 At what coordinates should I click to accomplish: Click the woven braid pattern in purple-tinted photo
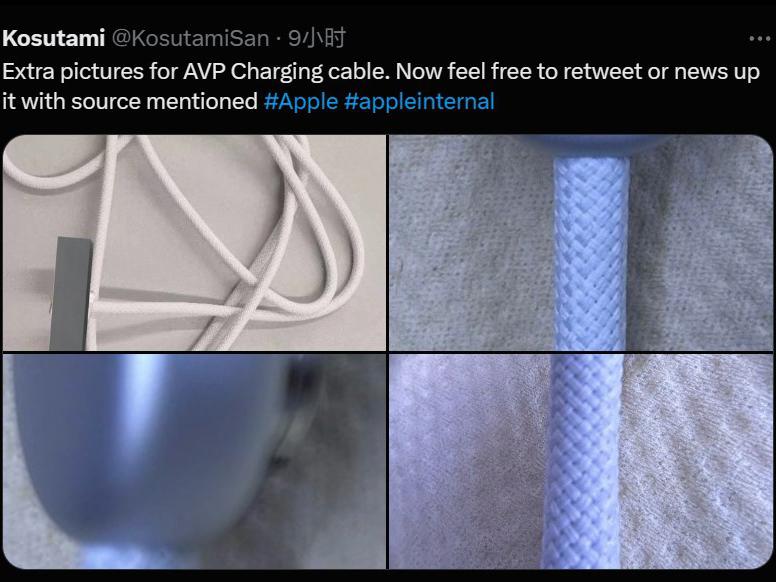click(584, 461)
